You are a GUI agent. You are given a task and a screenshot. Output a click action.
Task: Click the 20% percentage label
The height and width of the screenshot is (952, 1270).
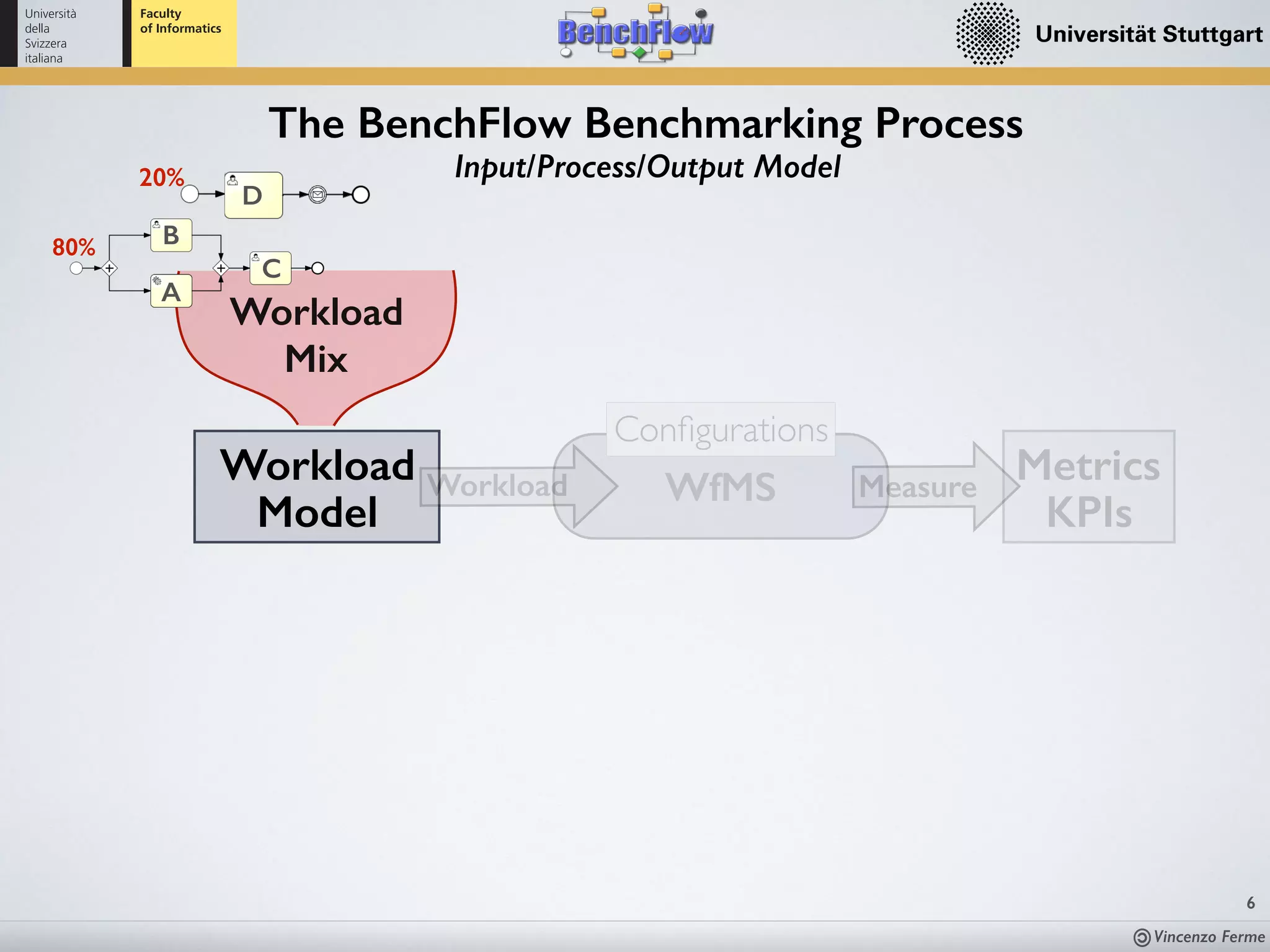click(x=161, y=178)
